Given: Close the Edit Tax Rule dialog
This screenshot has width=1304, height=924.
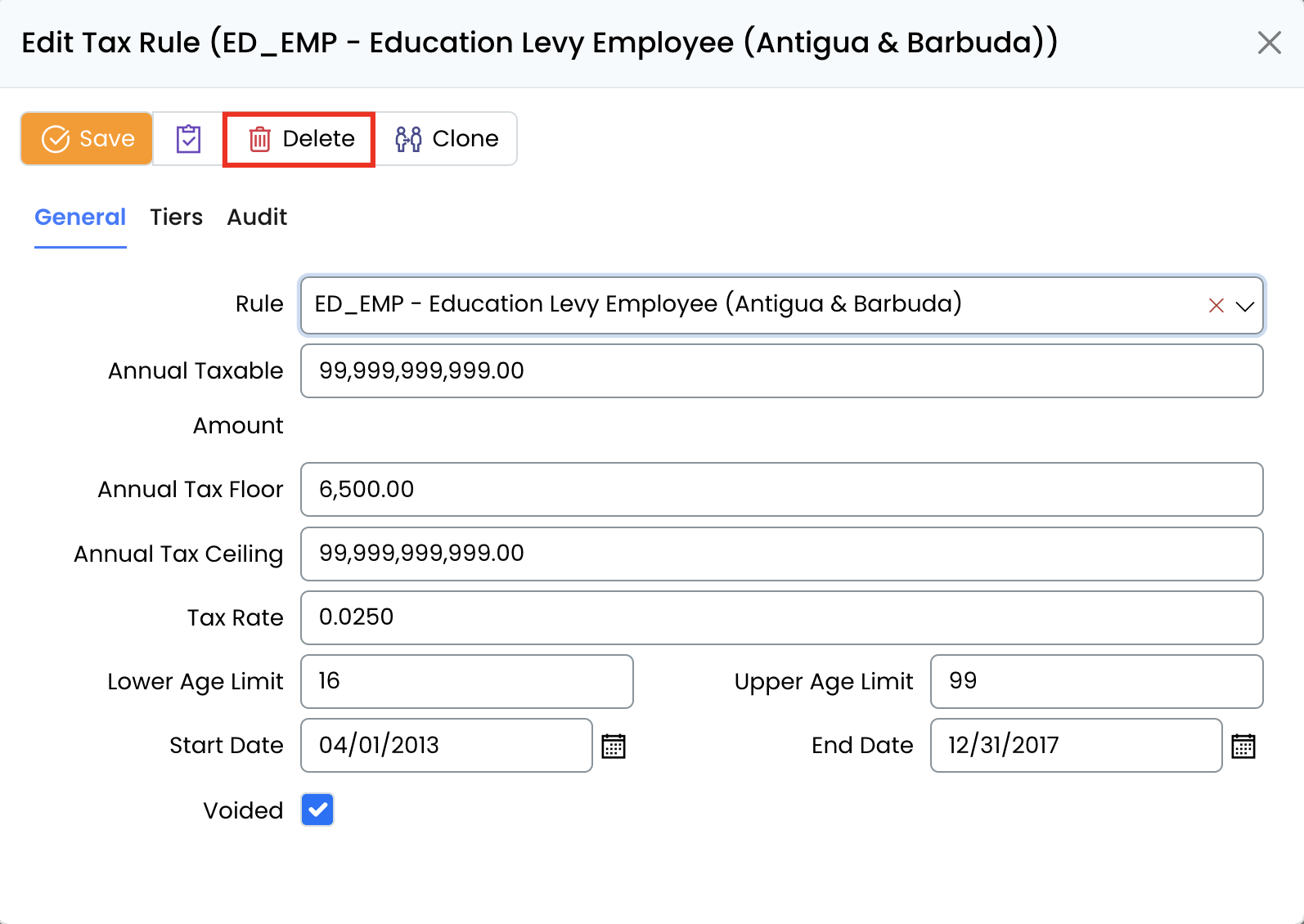Looking at the screenshot, I should 1269,43.
